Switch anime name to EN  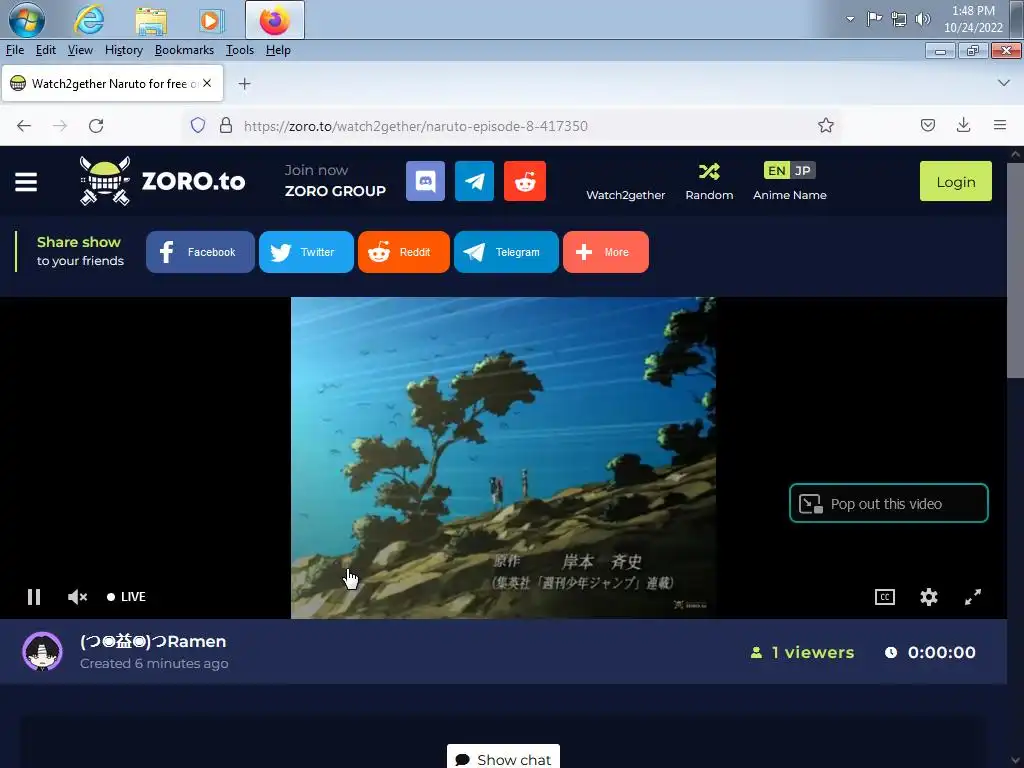[776, 170]
